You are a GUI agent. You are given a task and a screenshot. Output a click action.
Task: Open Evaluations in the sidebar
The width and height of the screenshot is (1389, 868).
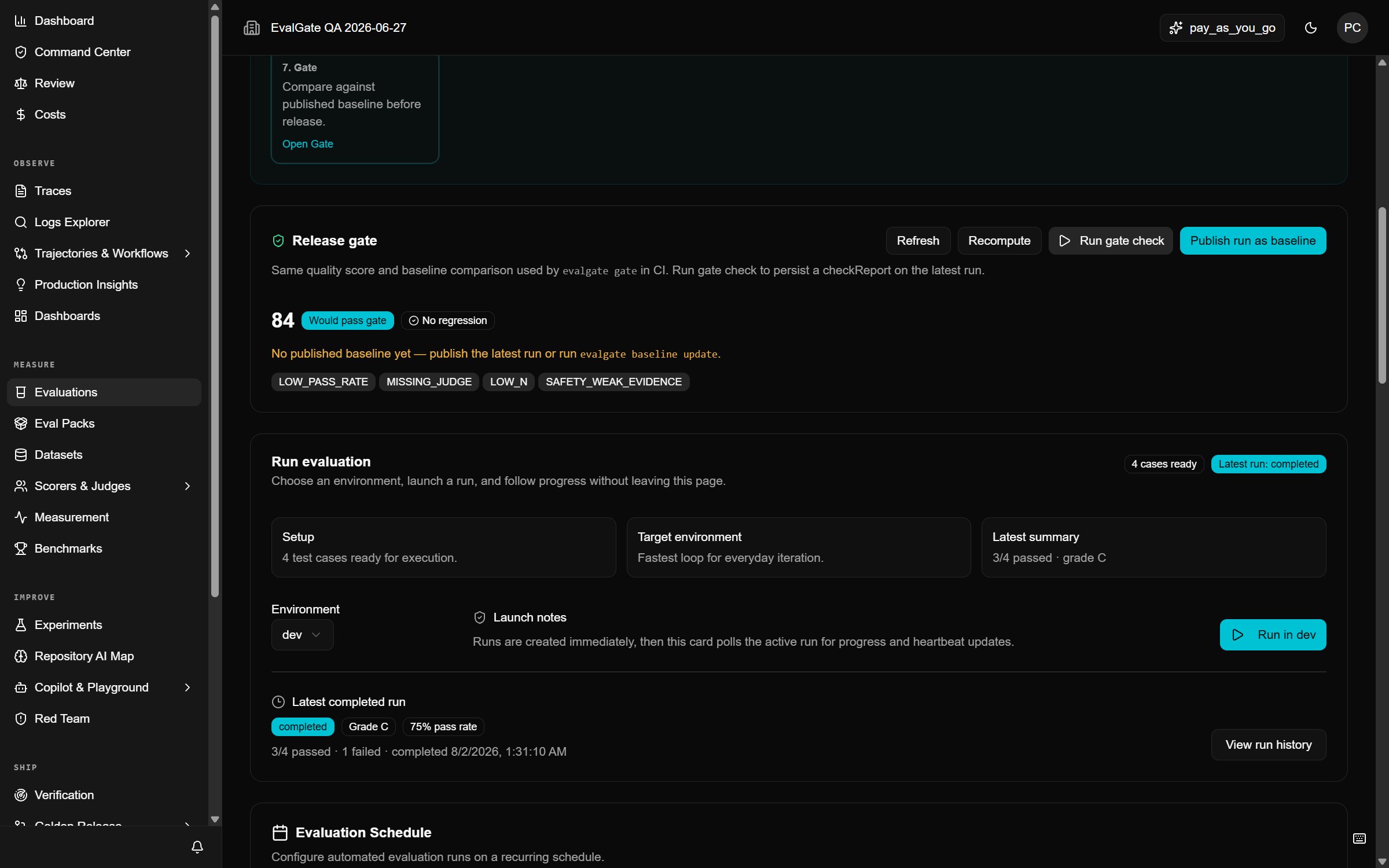coord(104,392)
